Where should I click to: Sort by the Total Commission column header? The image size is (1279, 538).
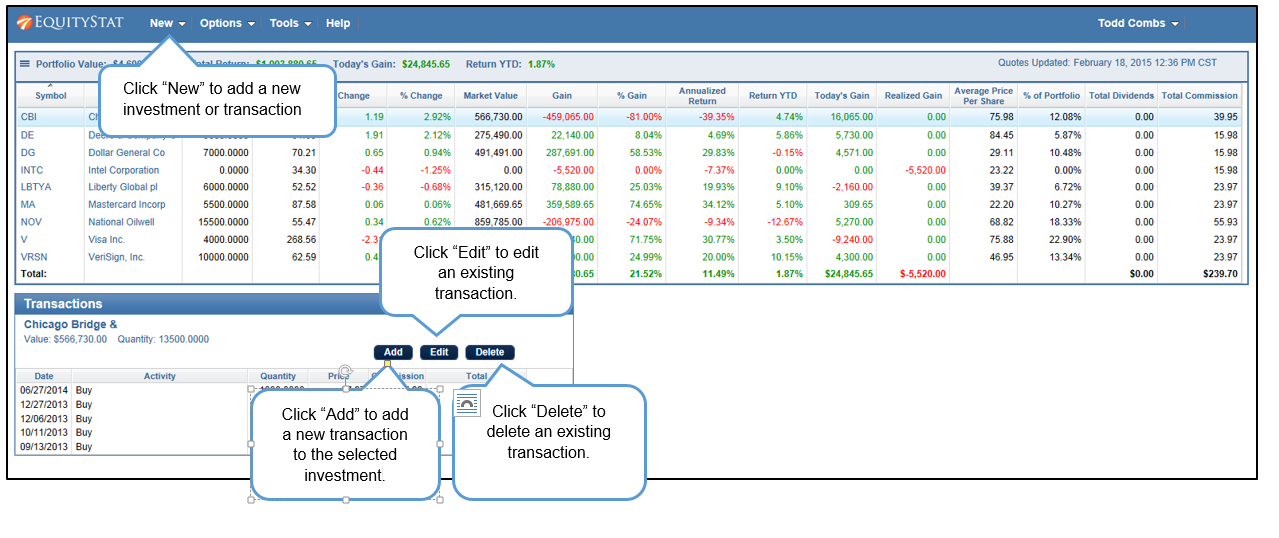coord(1199,96)
